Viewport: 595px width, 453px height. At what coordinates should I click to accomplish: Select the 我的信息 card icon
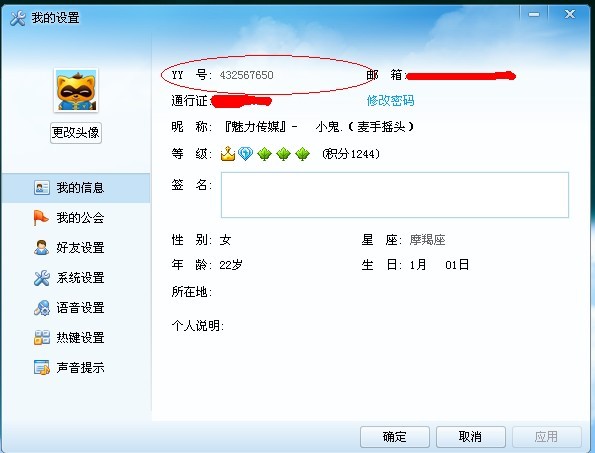(41, 187)
